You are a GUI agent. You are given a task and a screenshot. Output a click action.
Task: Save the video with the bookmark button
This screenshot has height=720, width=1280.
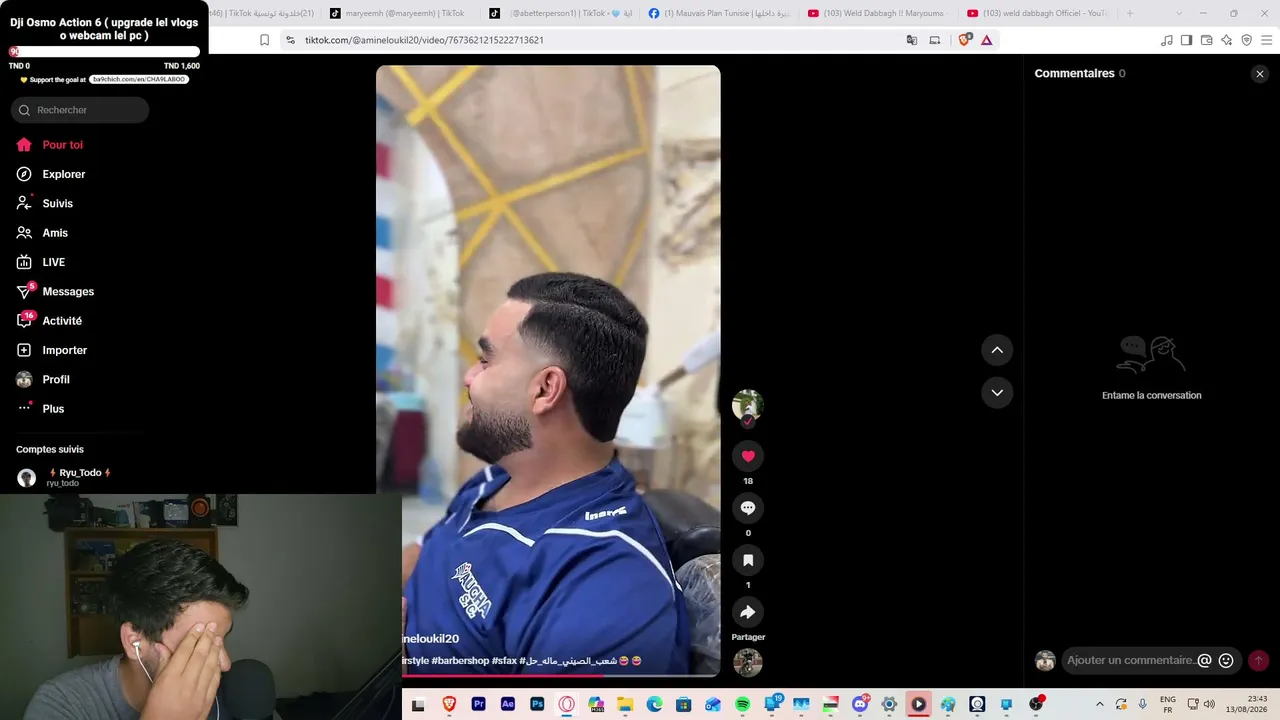tap(748, 560)
